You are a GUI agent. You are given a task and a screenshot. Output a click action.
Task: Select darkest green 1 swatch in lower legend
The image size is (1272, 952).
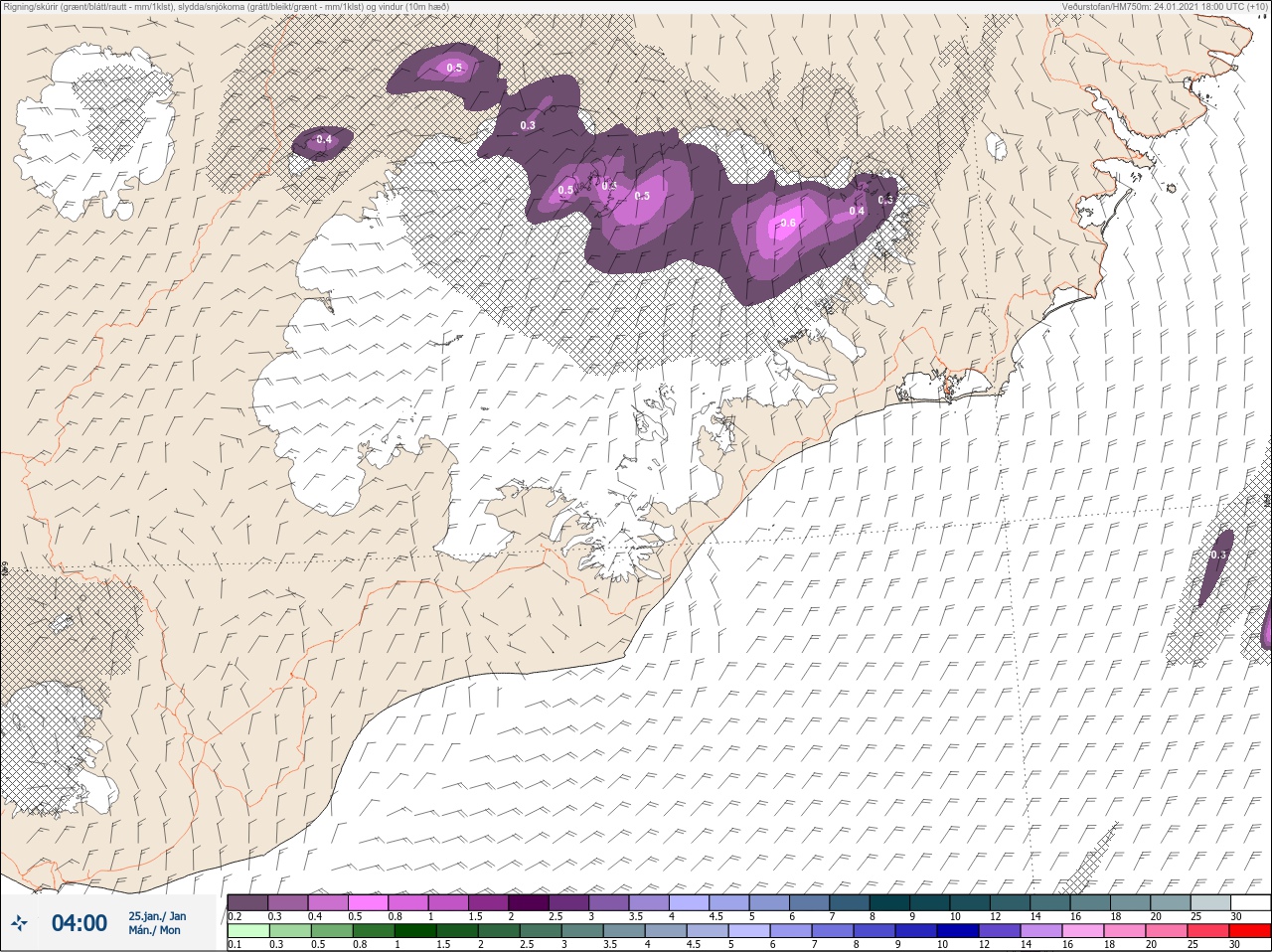415,931
